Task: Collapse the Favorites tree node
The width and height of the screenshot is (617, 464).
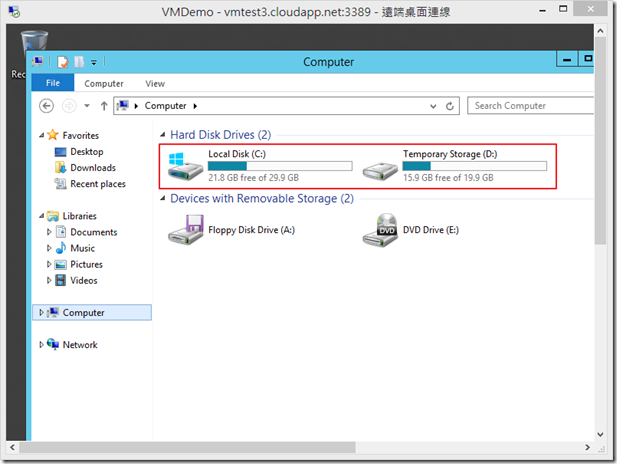Action: pos(42,135)
